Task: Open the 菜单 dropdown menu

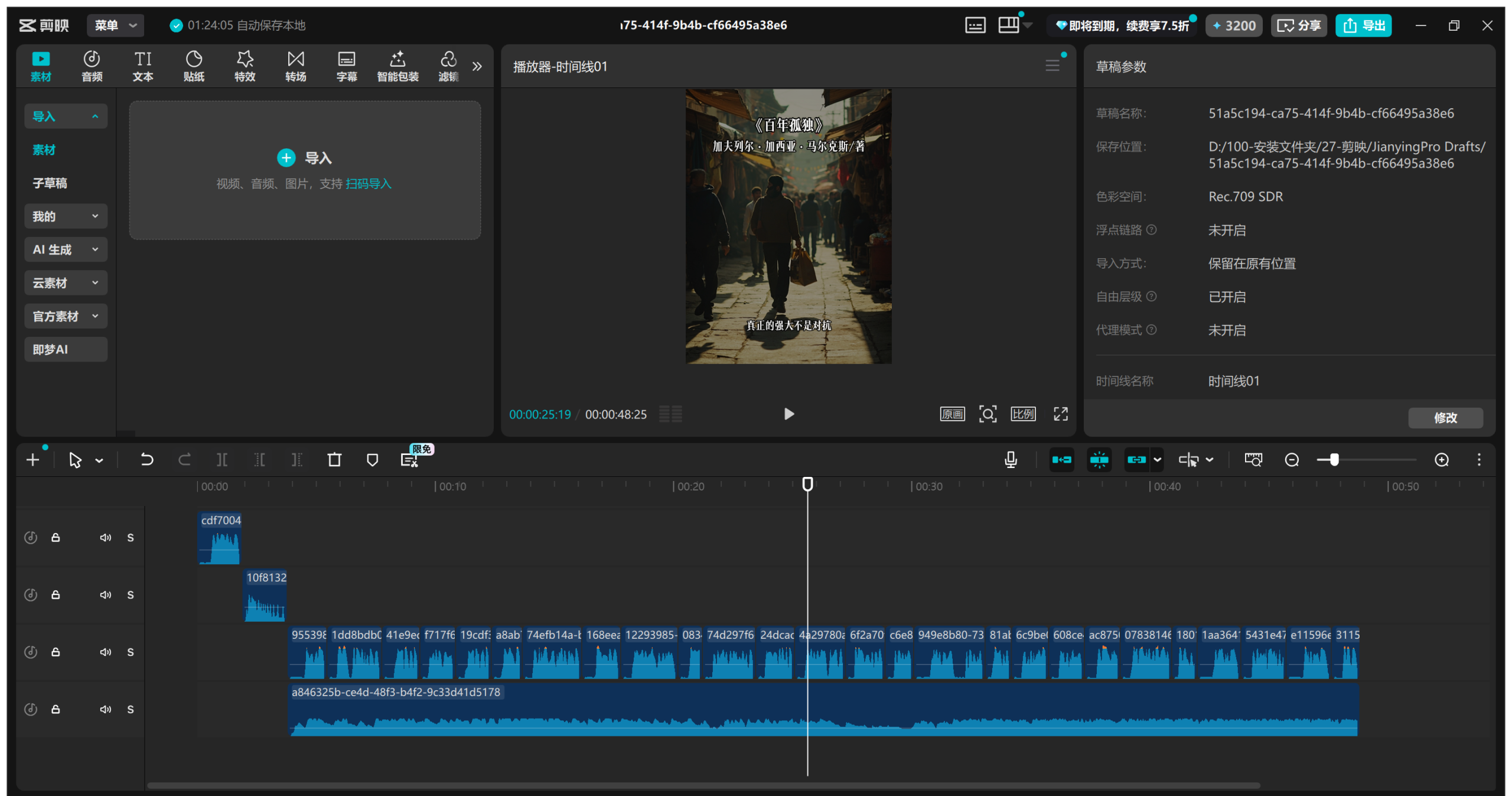Action: tap(116, 25)
